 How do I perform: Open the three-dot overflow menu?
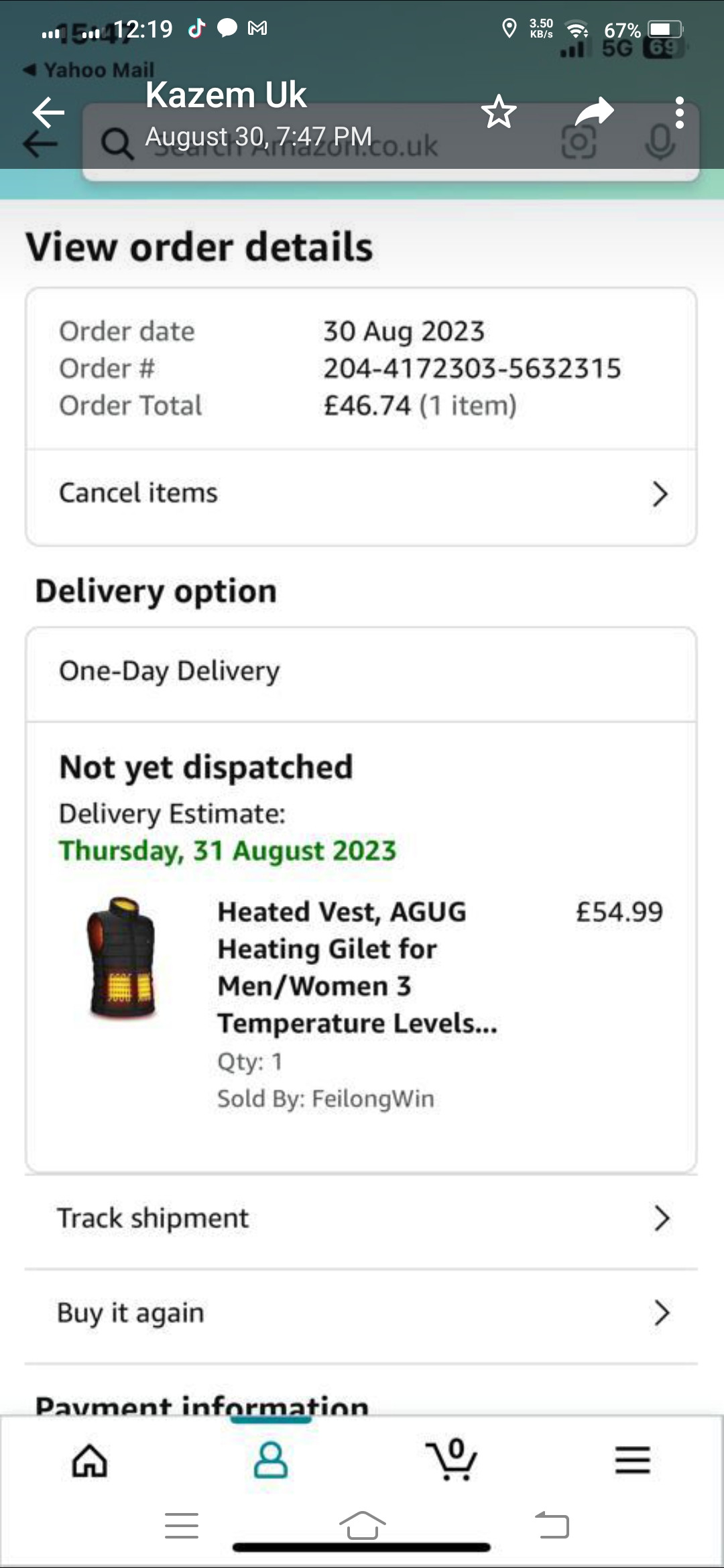679,112
